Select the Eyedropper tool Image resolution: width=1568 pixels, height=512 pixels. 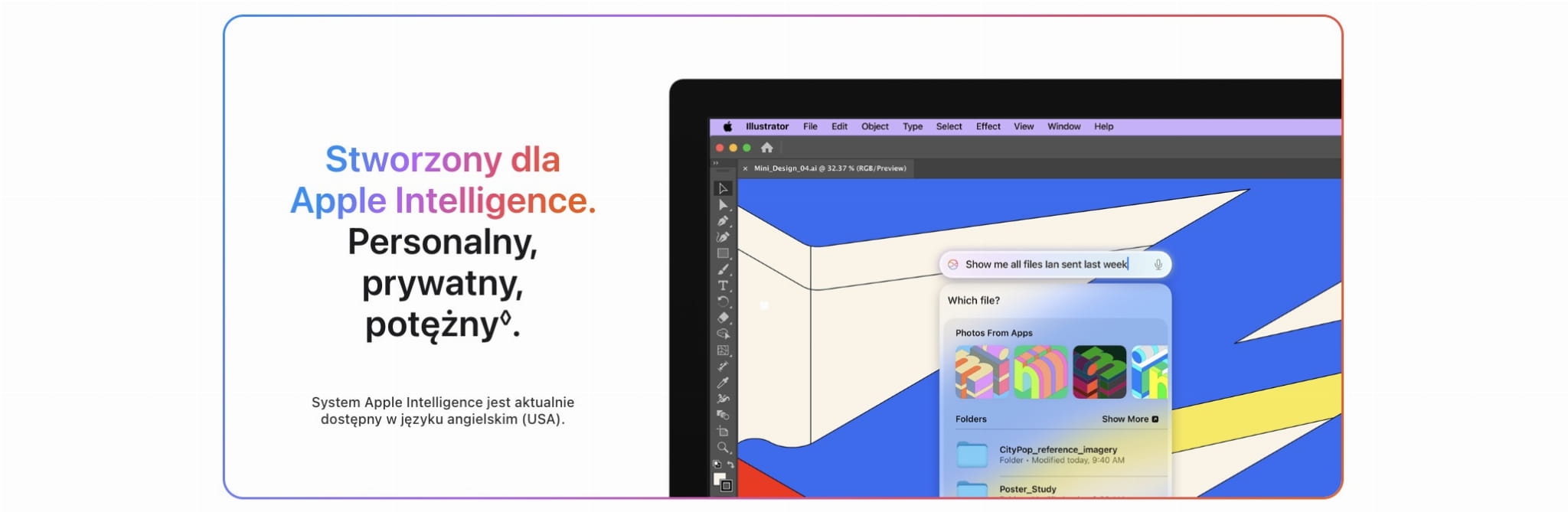coord(723,383)
